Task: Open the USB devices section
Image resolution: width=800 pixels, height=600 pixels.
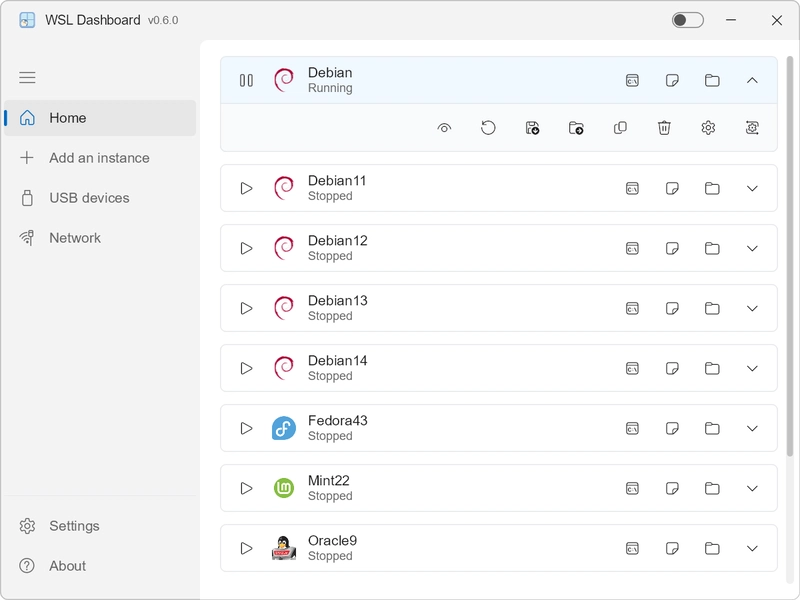Action: click(x=91, y=198)
